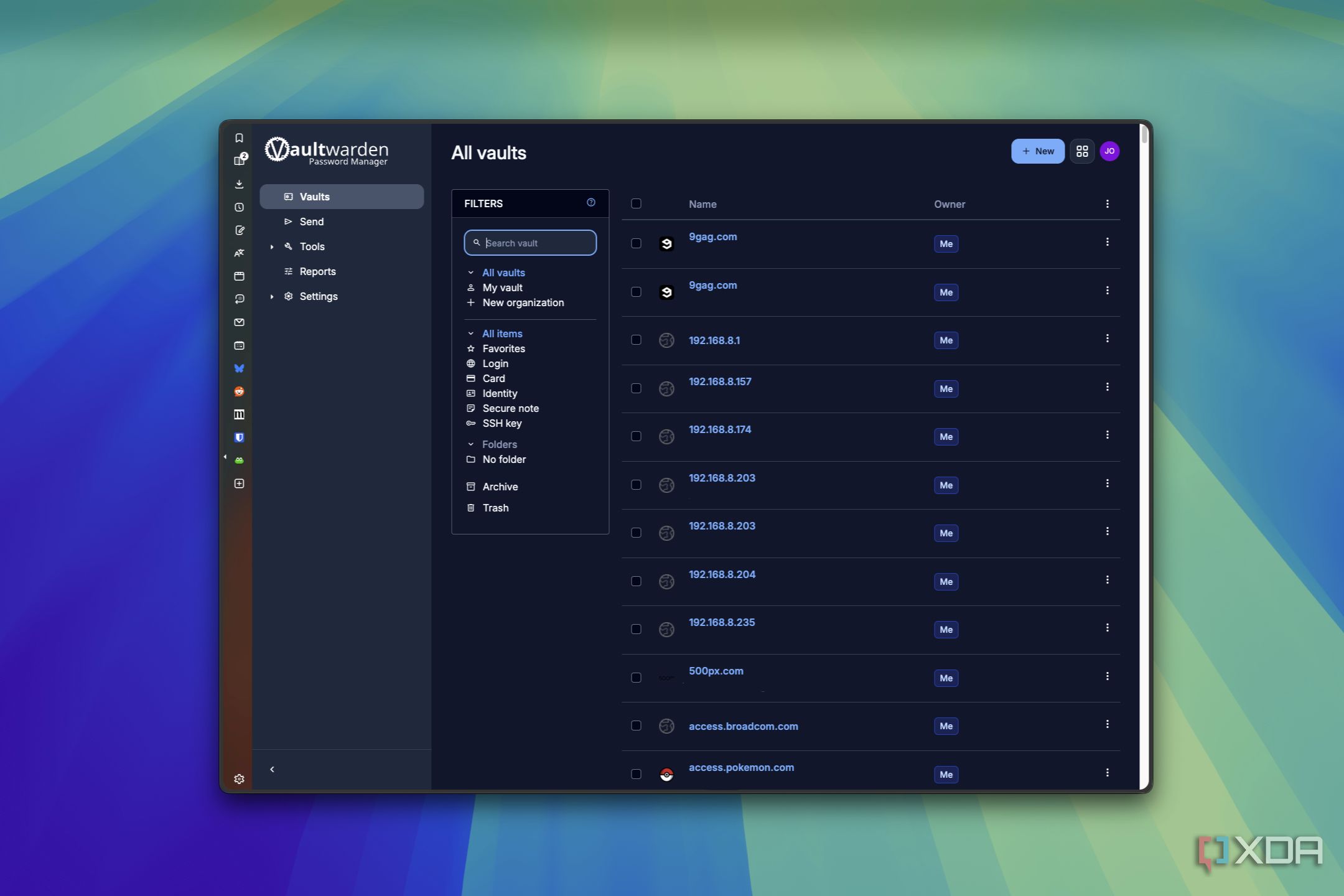Open the grid apps icon next to New

1082,151
